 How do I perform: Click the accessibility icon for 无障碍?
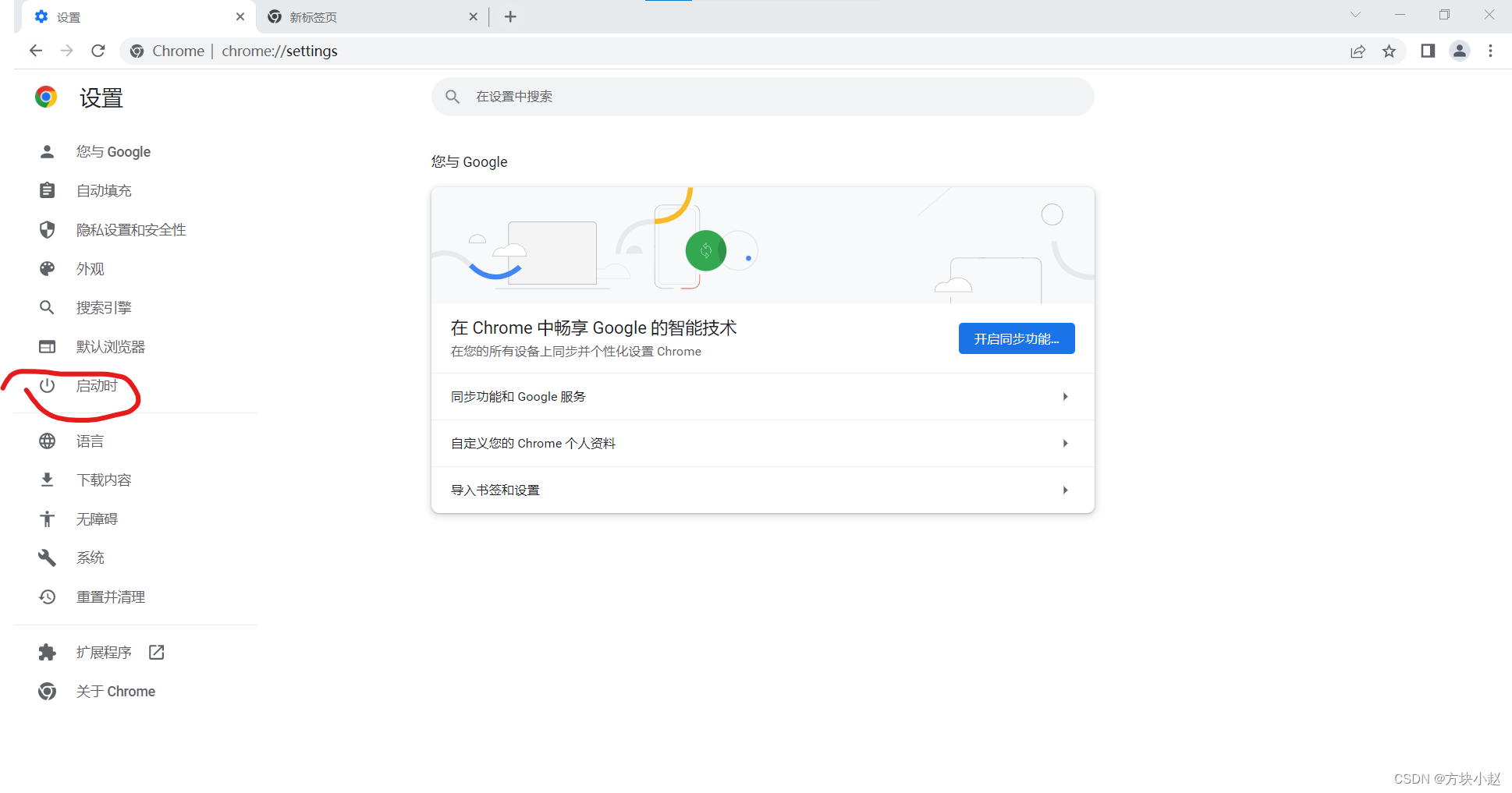(x=48, y=519)
